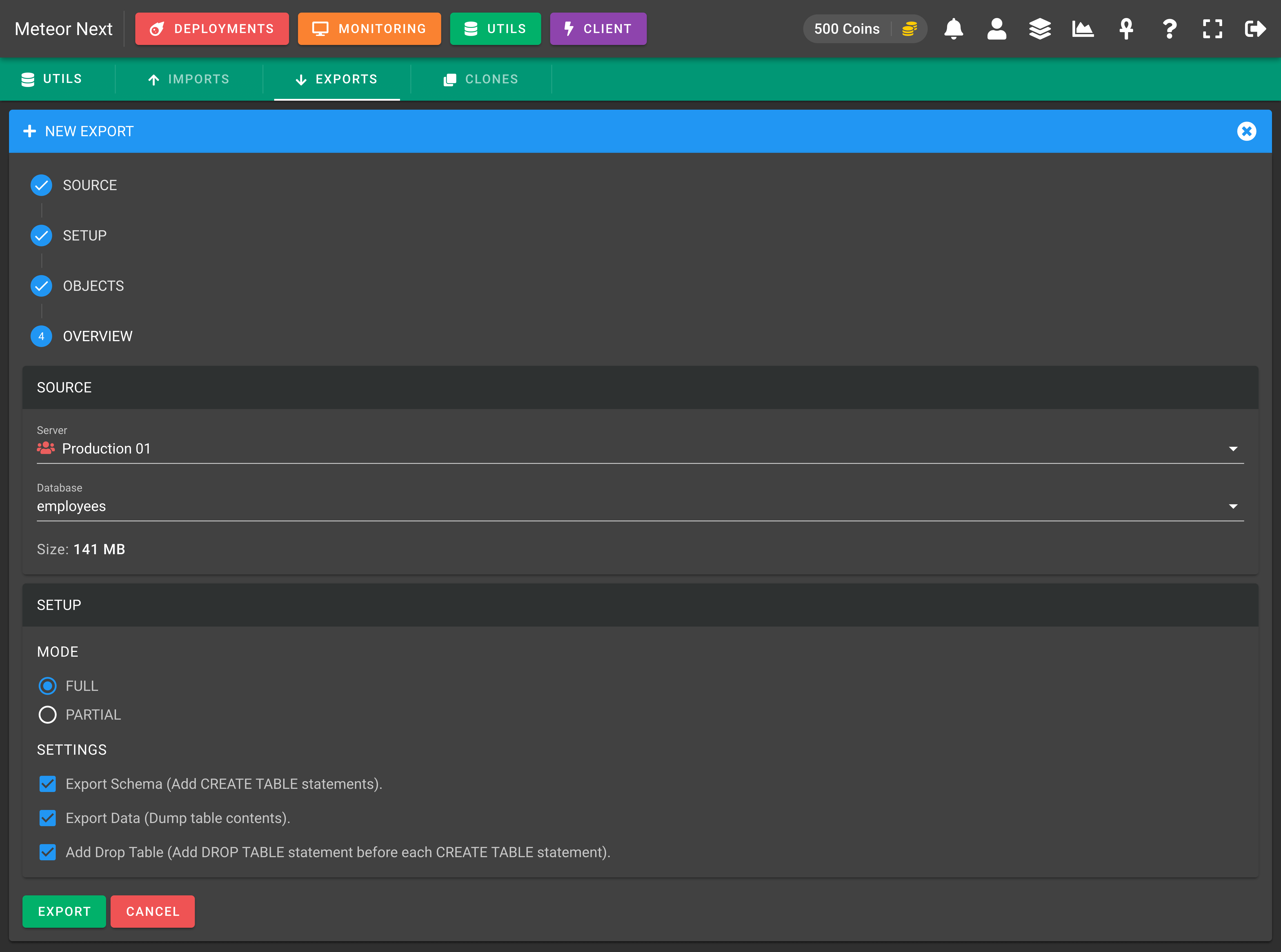
Task: Switch to the Exports tab
Action: pyautogui.click(x=336, y=79)
